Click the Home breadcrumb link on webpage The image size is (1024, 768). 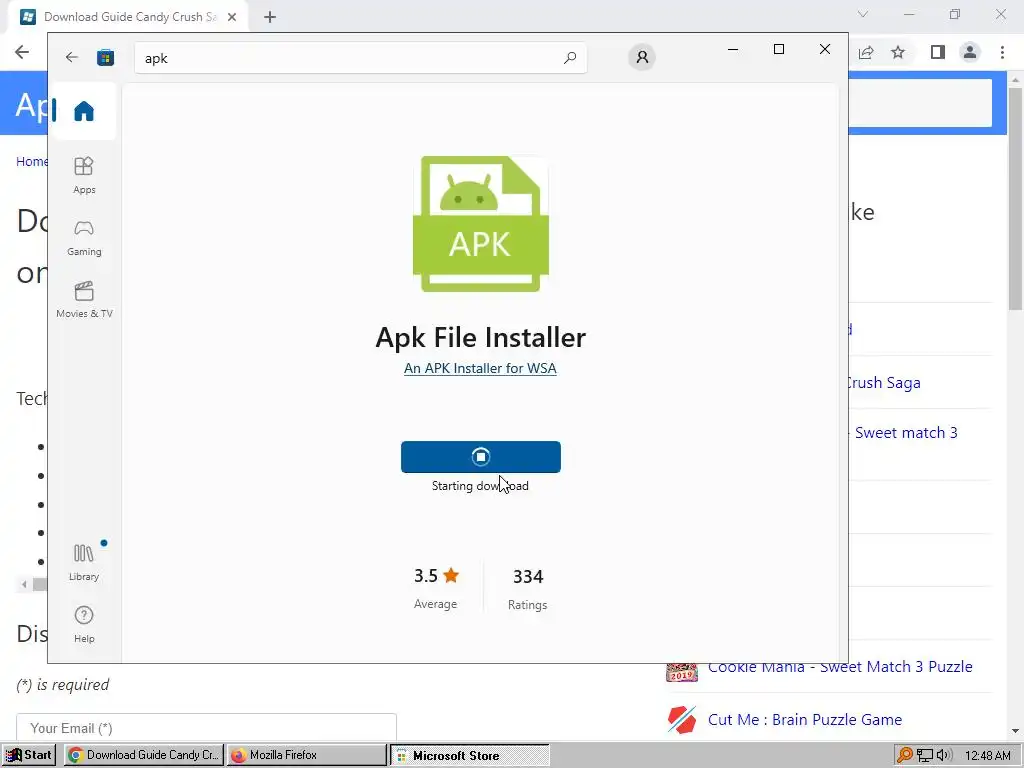32,161
